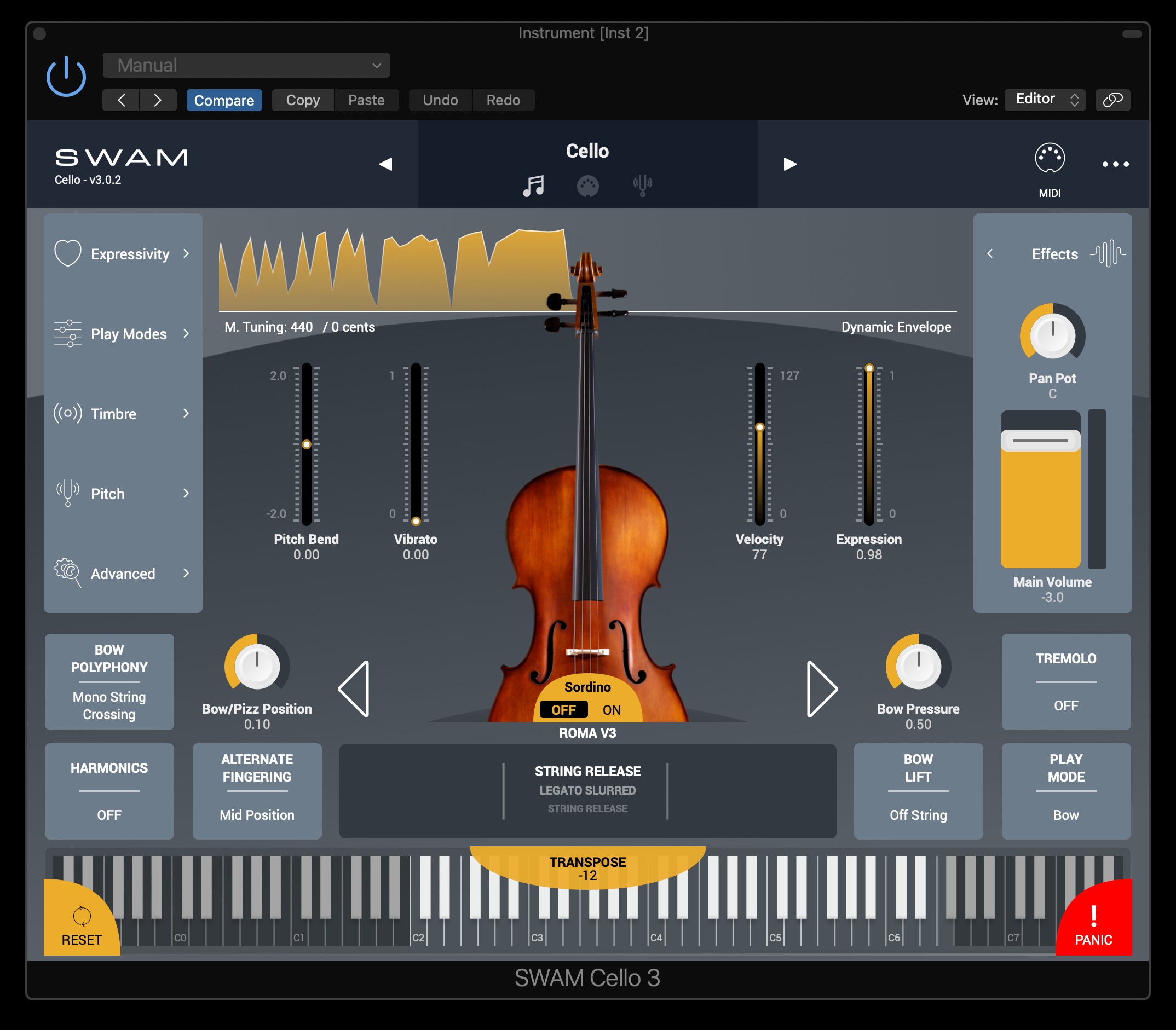Click the palette icon under Cello
The image size is (1176, 1030).
point(587,186)
